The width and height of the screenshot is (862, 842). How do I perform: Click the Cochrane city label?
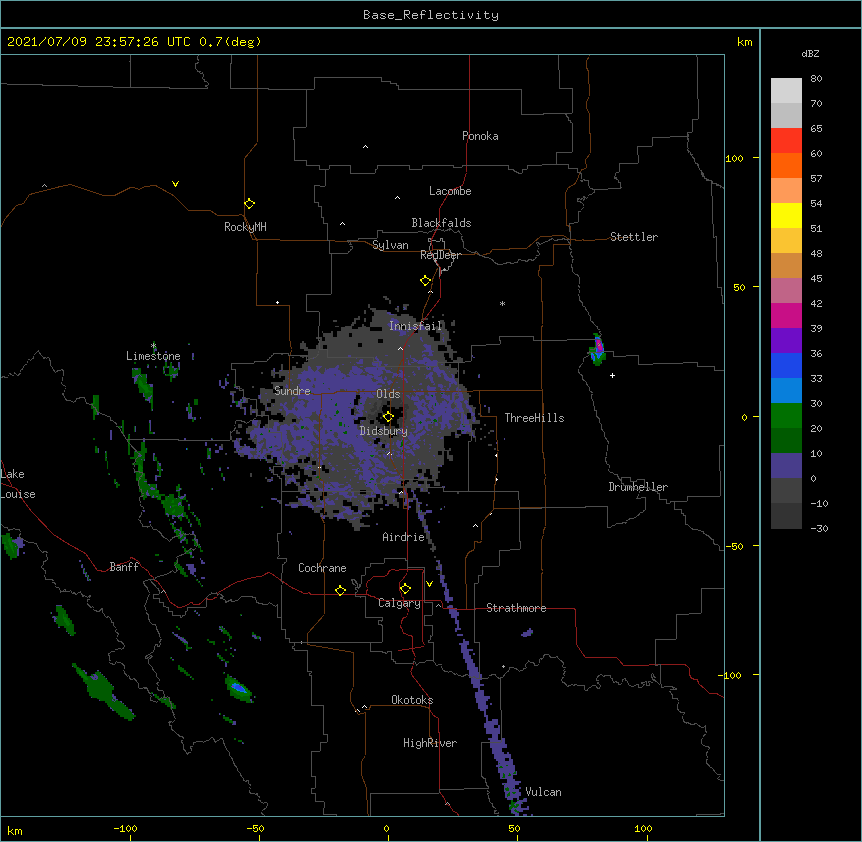coord(322,568)
